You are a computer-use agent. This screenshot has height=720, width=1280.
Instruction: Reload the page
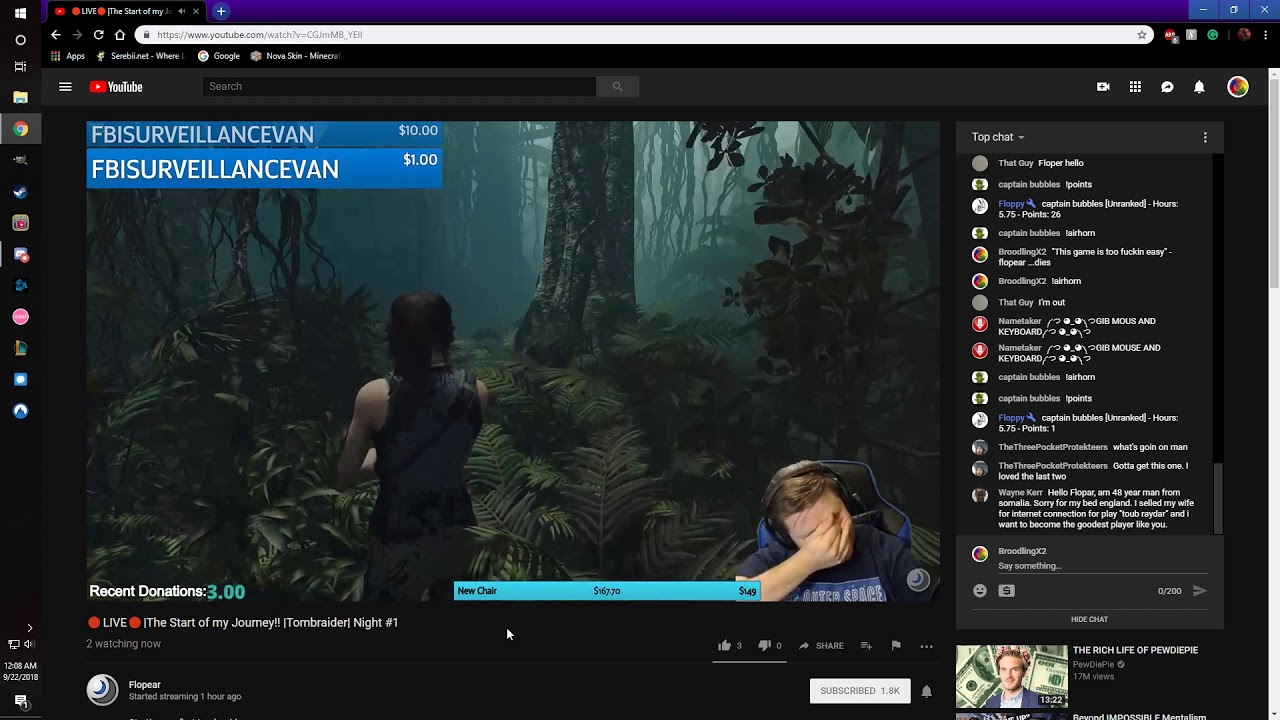tap(99, 35)
